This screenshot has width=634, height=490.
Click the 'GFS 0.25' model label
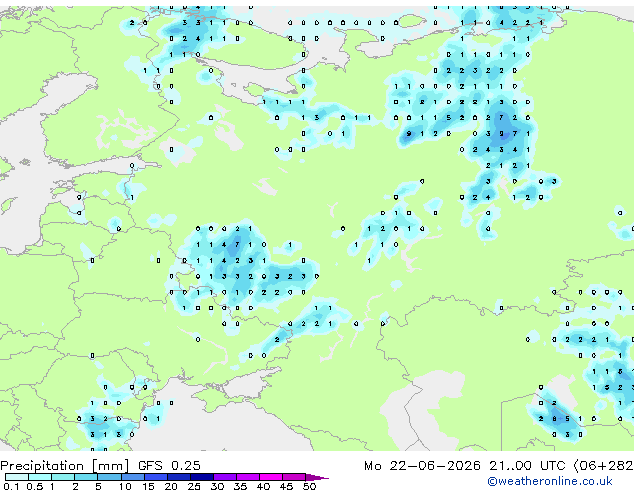coord(169,466)
